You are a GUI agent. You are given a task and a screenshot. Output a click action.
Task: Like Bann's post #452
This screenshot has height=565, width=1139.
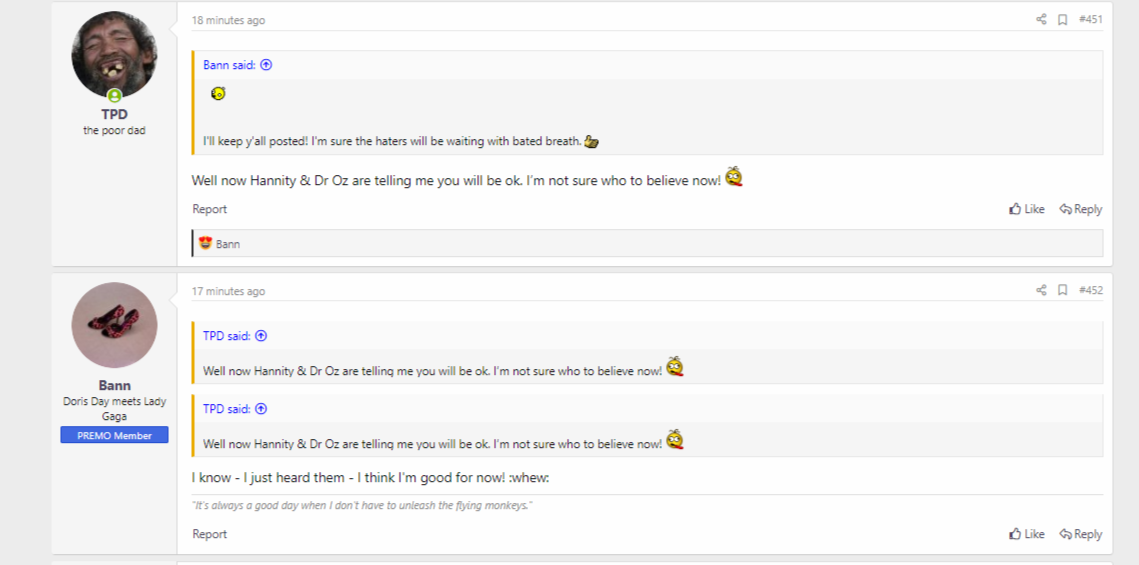coord(1026,534)
